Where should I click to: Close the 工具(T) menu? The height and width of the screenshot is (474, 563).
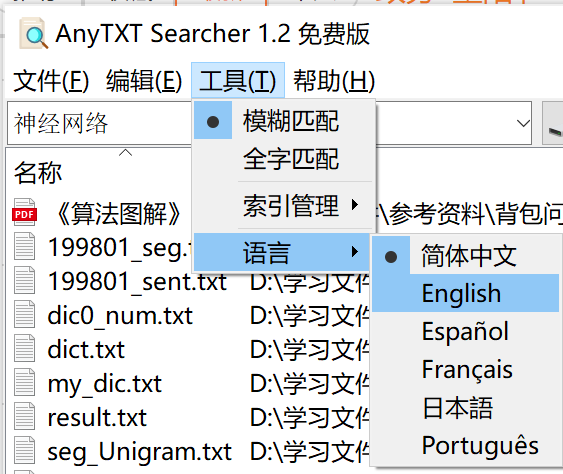coord(238,81)
